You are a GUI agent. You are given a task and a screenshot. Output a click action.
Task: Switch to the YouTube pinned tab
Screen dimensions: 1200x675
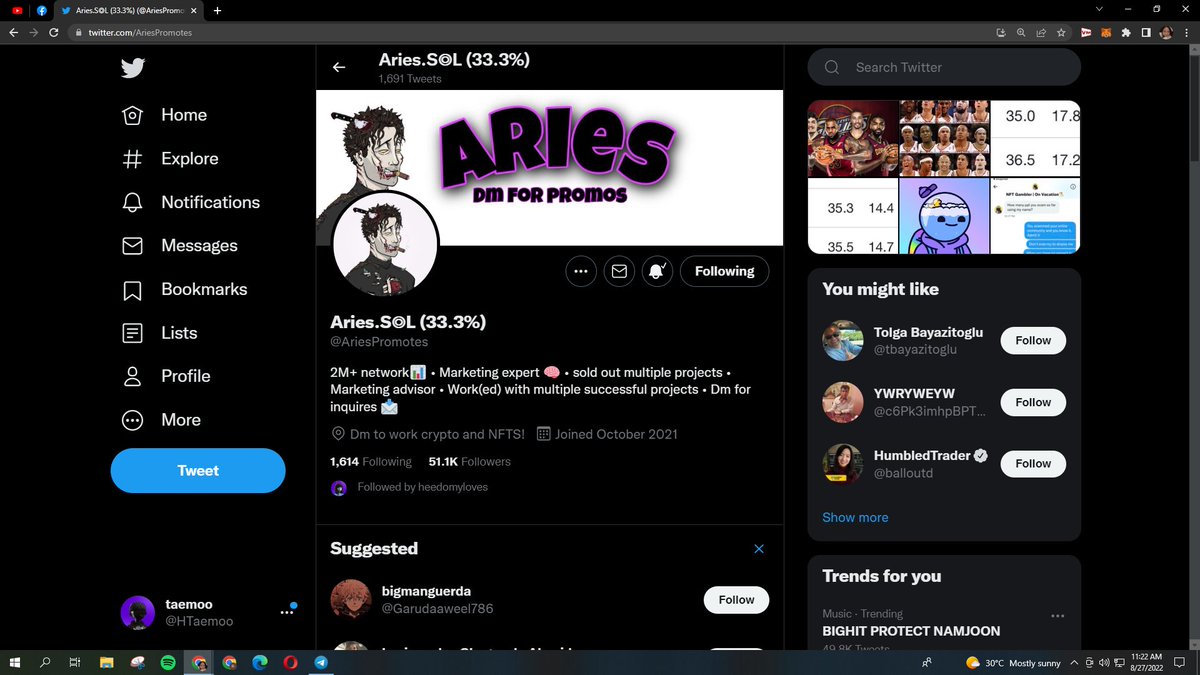[x=16, y=10]
